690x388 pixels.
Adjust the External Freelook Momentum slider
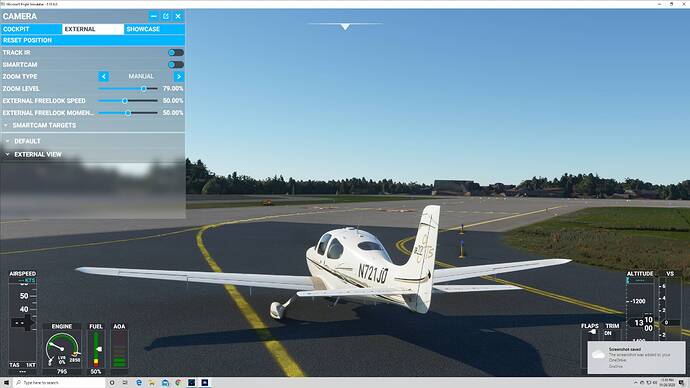click(x=128, y=113)
